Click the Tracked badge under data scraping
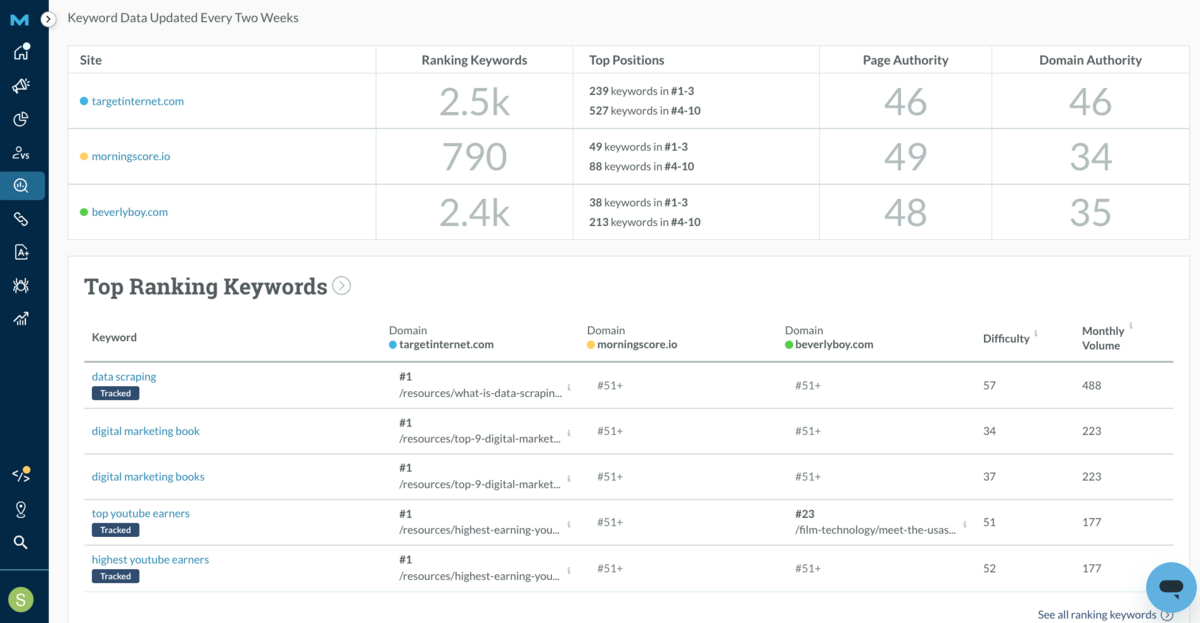 [116, 393]
